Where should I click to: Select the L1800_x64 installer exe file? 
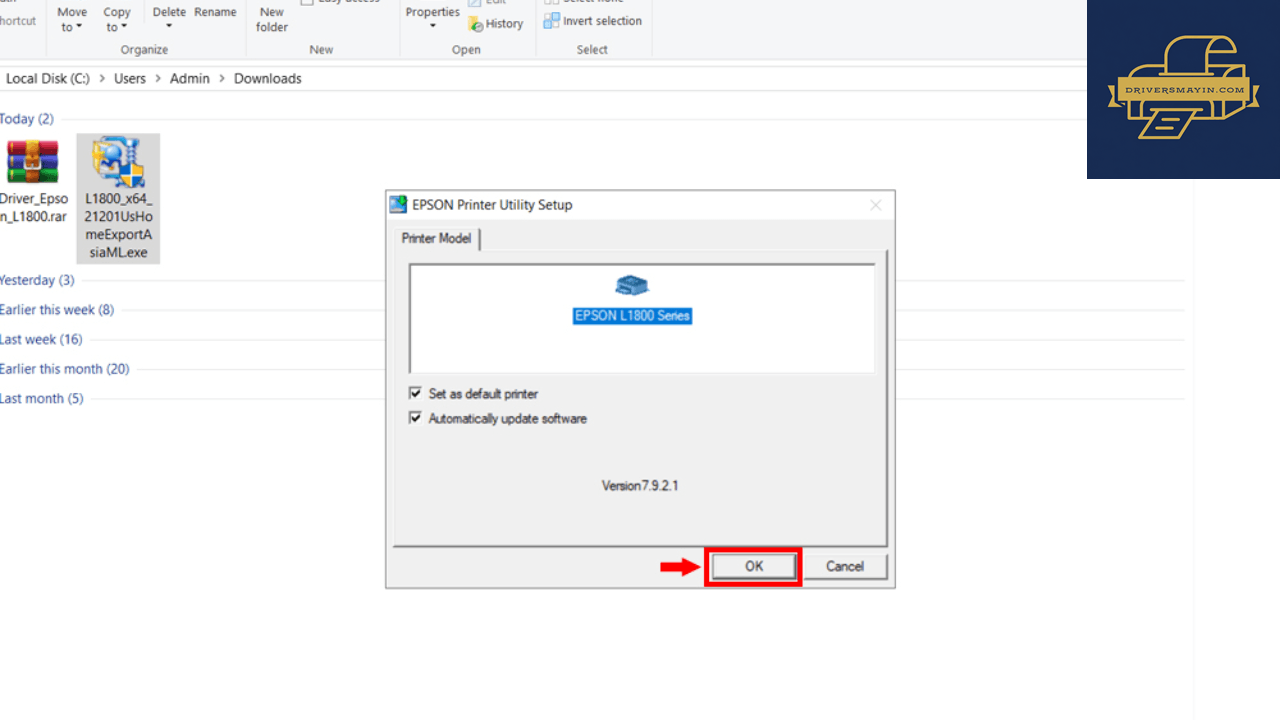pyautogui.click(x=117, y=198)
